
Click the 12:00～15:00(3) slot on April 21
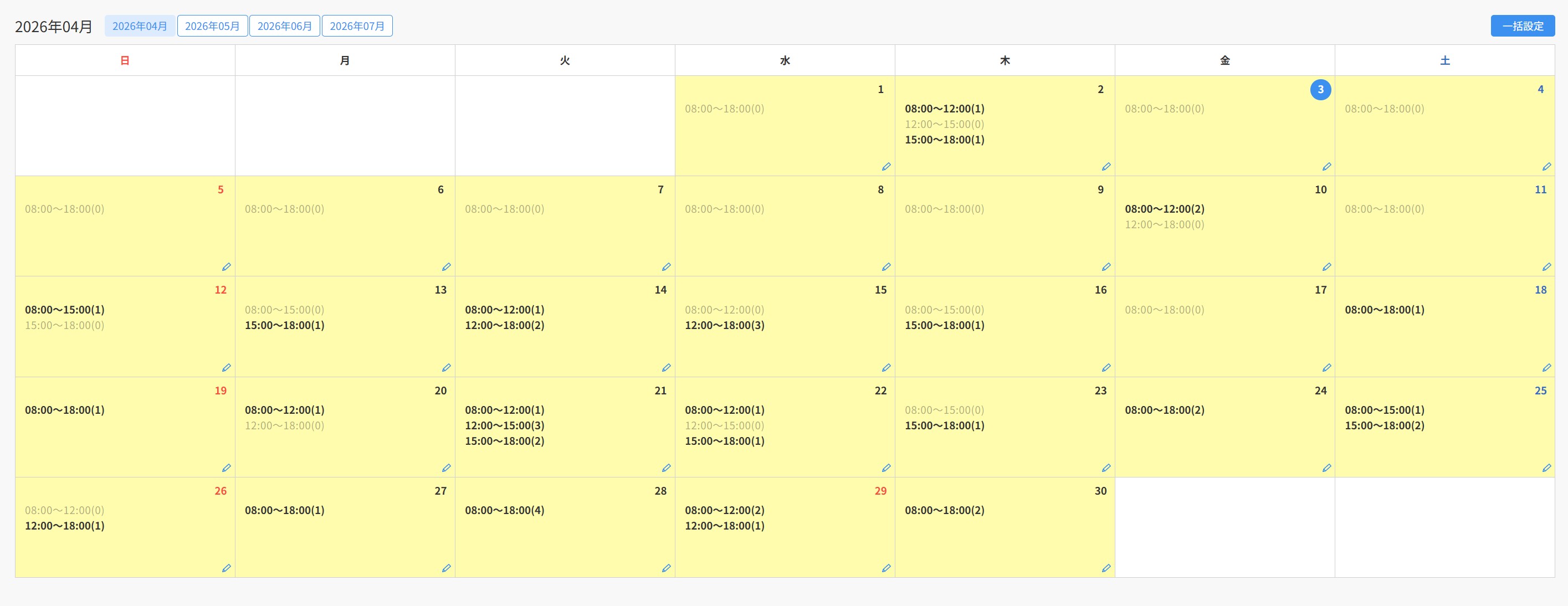point(504,425)
